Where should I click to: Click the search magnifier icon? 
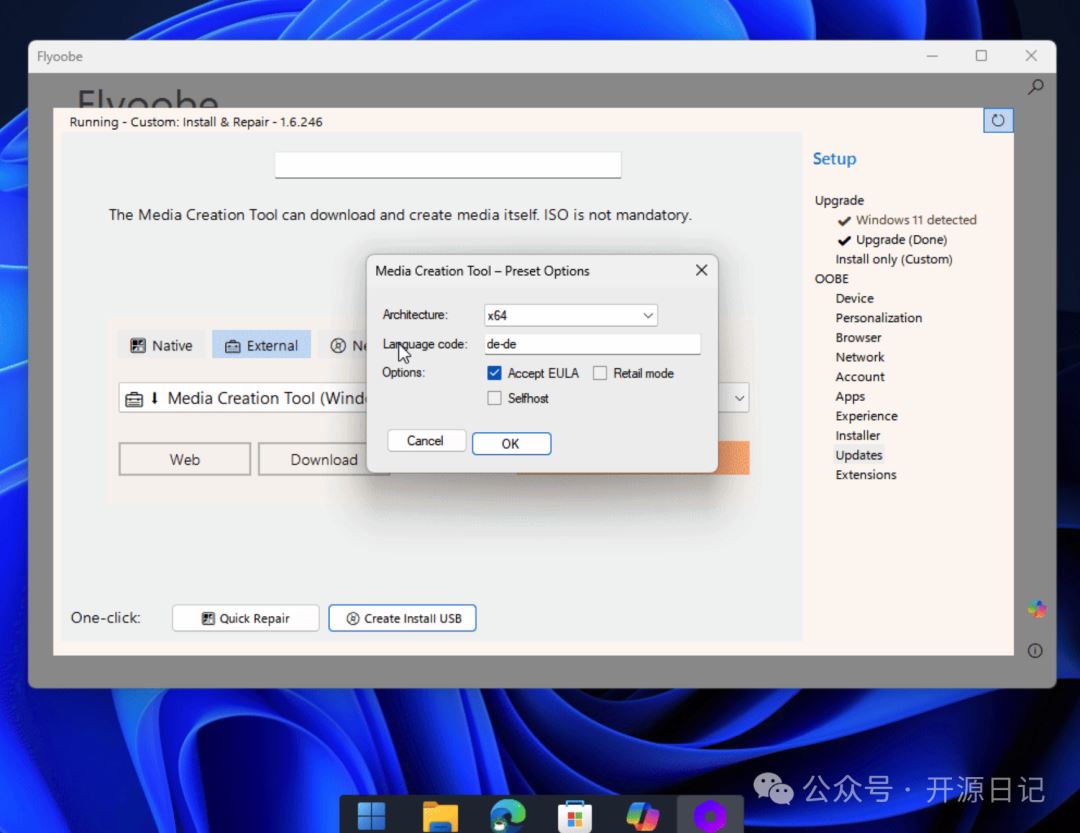[1035, 87]
